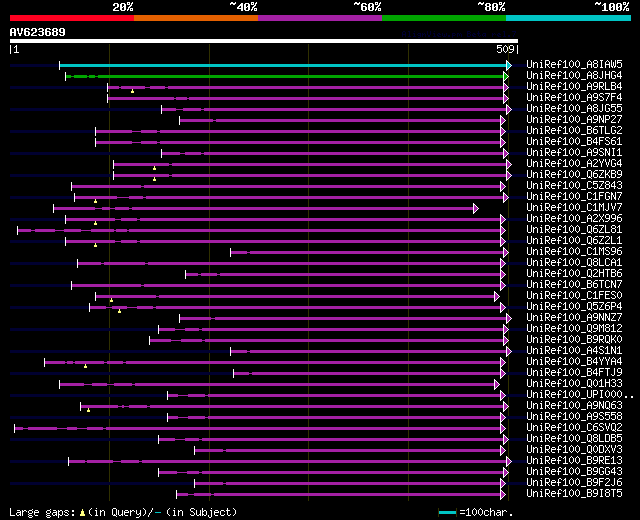Click the cyan ~100% identity legend segment
The width and height of the screenshot is (640, 520).
coord(569,18)
